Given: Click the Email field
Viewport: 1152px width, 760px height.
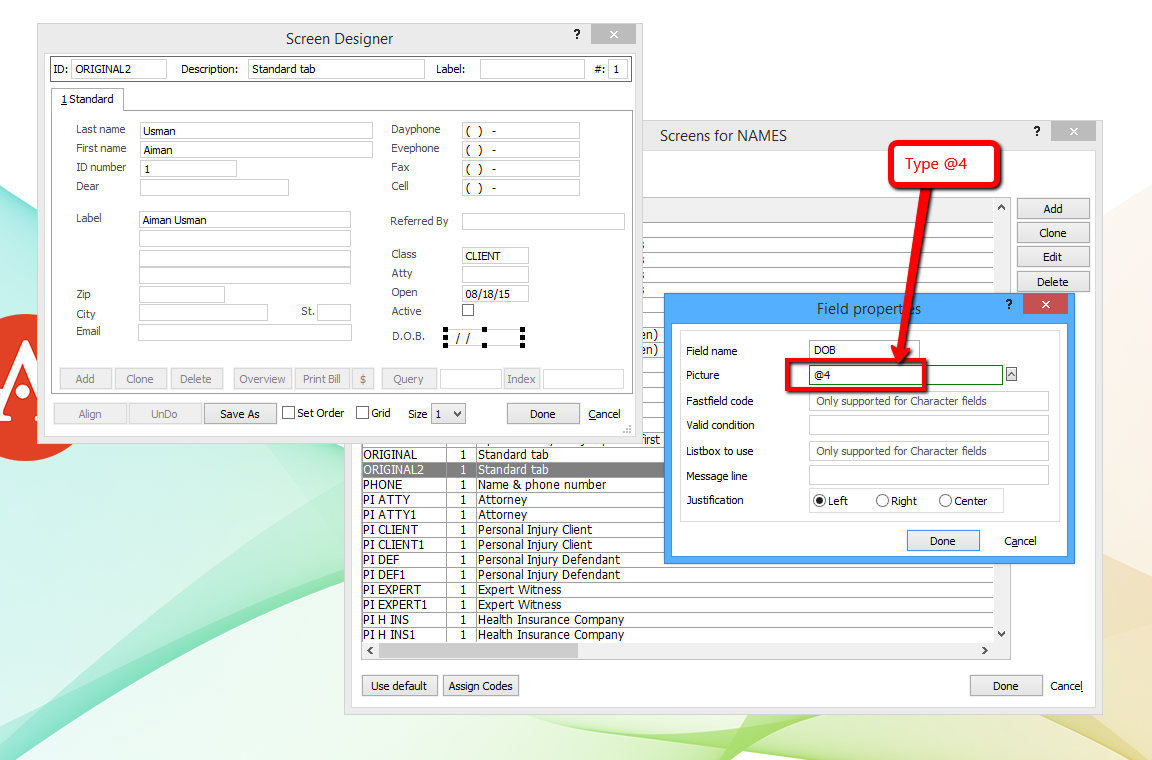Looking at the screenshot, I should coord(245,332).
